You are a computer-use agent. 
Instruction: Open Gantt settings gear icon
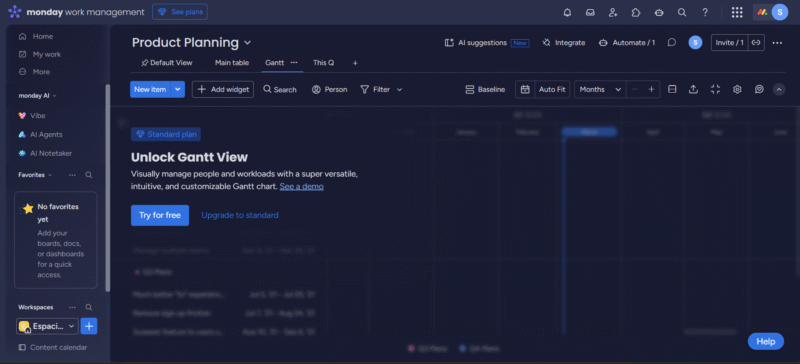coord(737,89)
